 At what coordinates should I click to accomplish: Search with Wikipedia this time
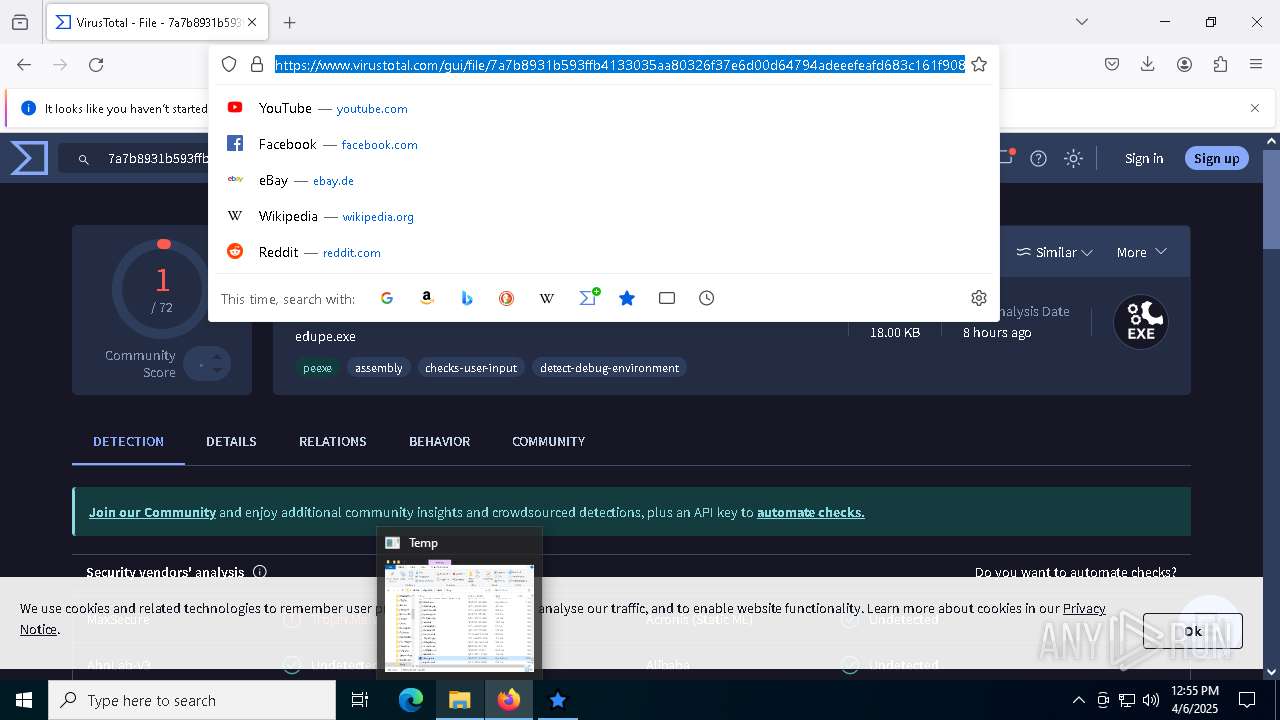547,298
